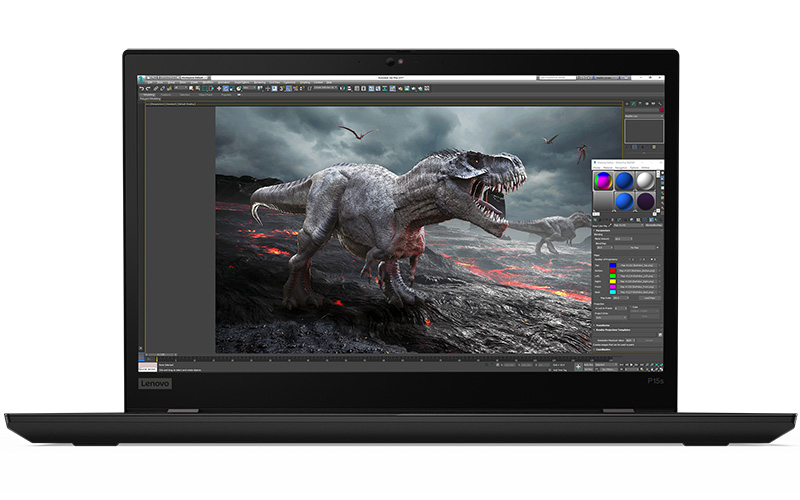The width and height of the screenshot is (800, 500).
Task: Open Navigation menu in Material Editor
Action: click(x=621, y=167)
